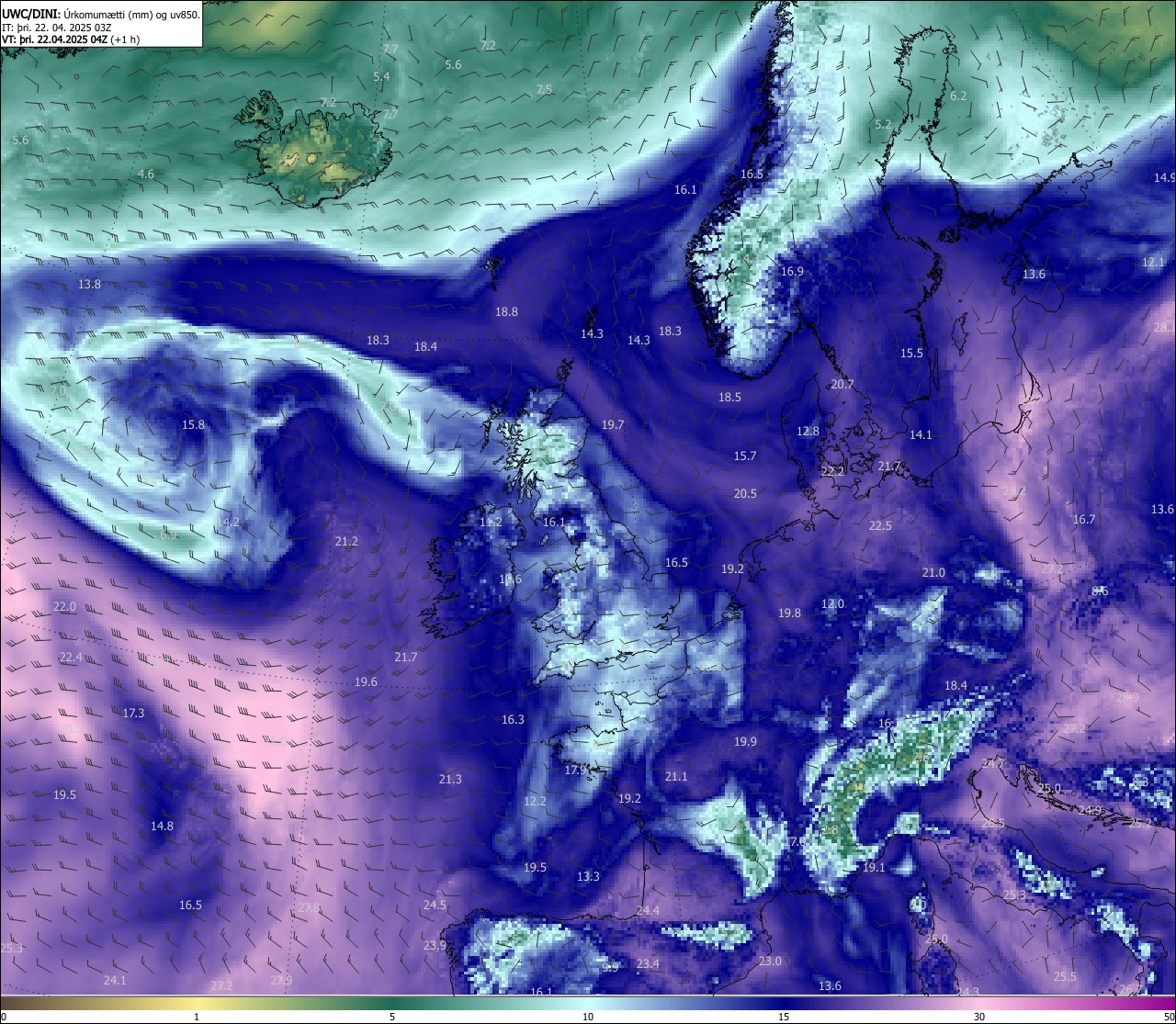
Task: Click the '50' label on the color scale
Action: point(1169,1017)
